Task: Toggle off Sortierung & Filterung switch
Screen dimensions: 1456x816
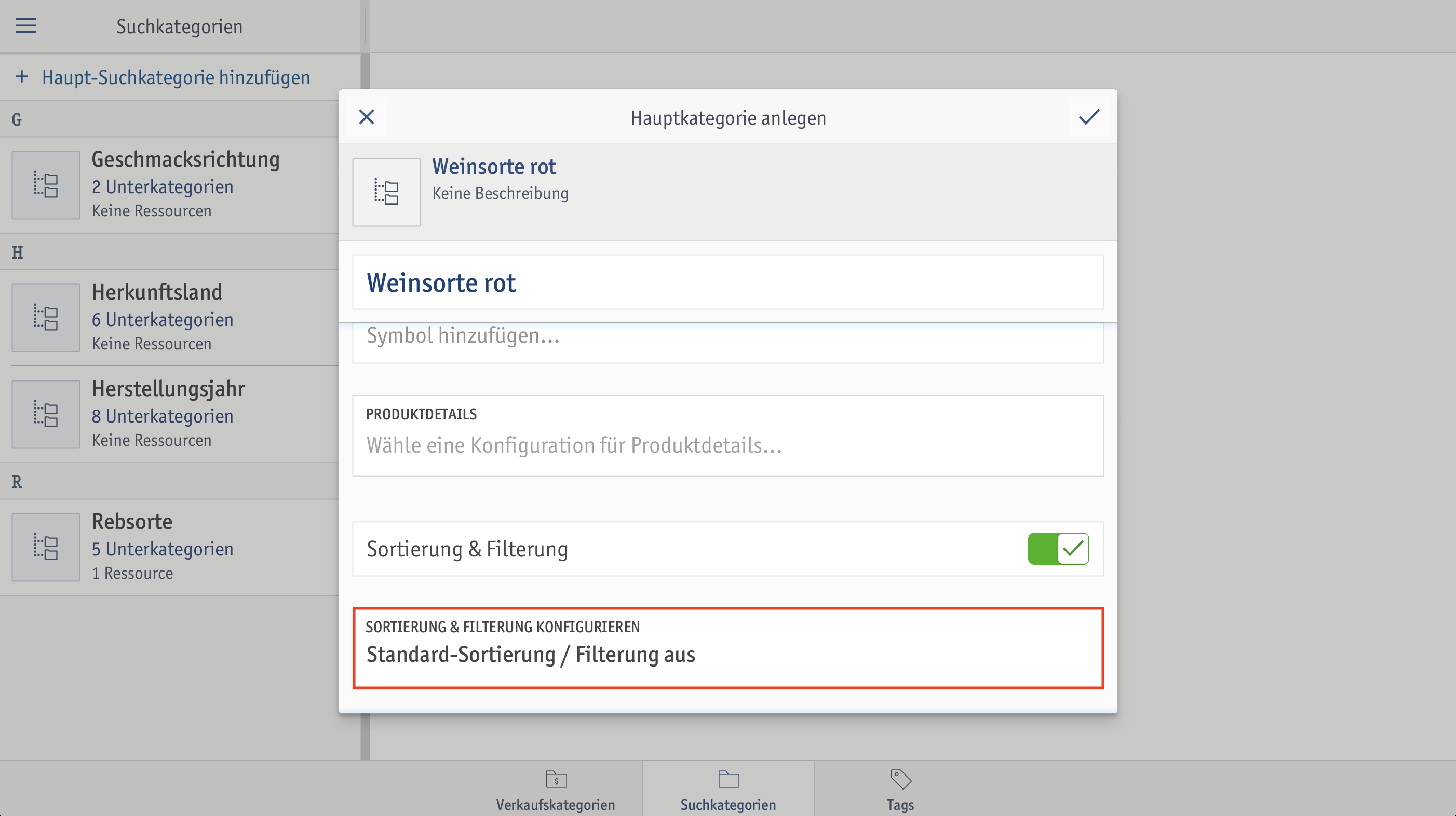Action: pos(1058,549)
